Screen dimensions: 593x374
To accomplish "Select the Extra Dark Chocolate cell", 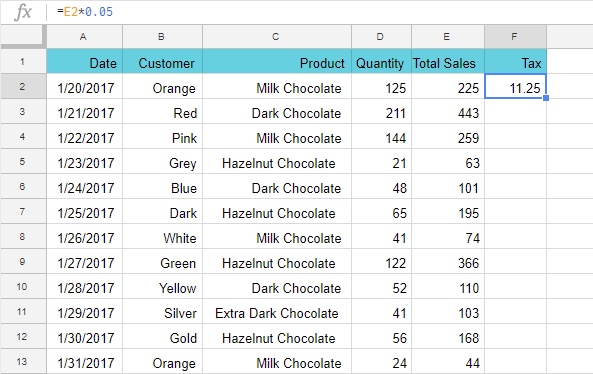I will pyautogui.click(x=277, y=312).
